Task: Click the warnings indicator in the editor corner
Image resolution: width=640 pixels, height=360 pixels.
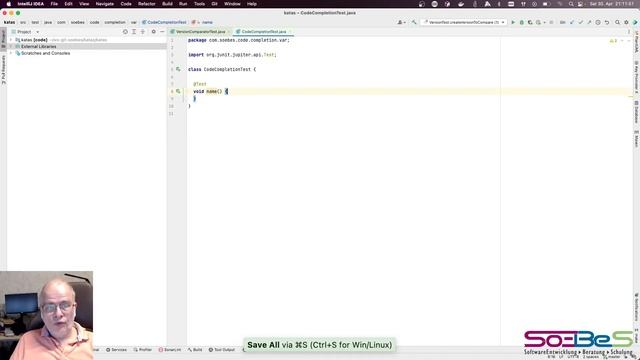Action: pyautogui.click(x=613, y=41)
